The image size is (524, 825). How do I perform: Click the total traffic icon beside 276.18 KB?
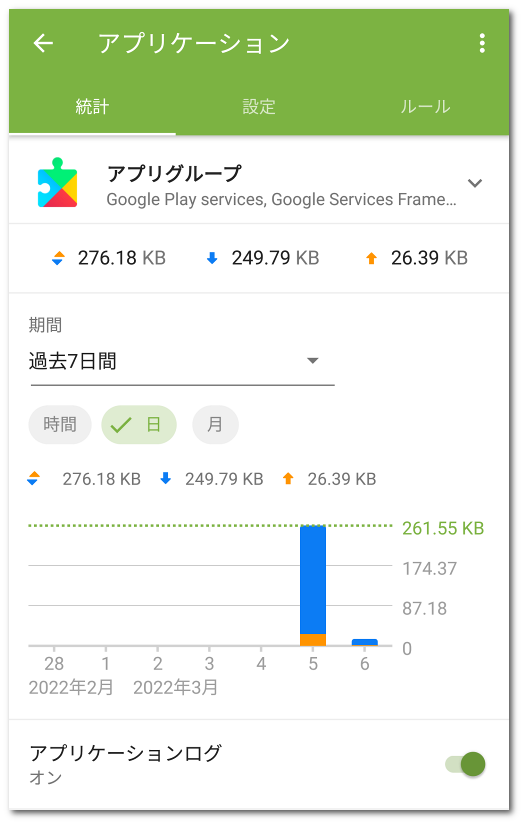pyautogui.click(x=58, y=258)
